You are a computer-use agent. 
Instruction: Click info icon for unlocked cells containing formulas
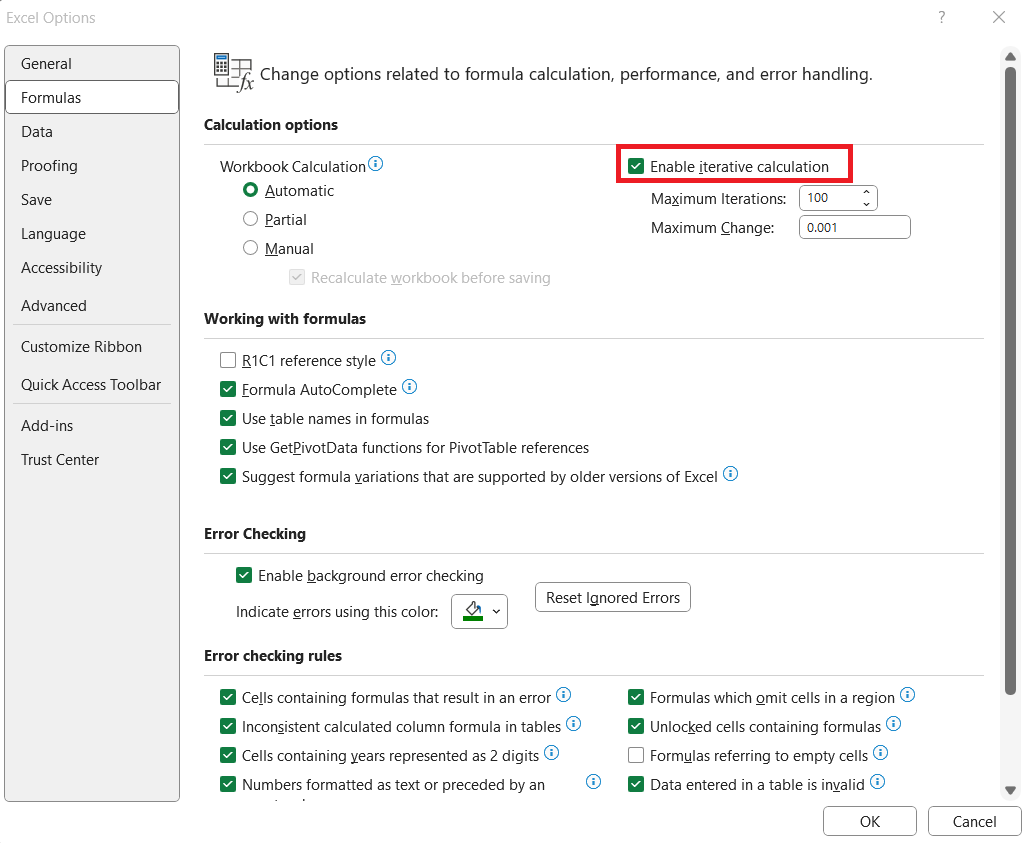(x=894, y=724)
